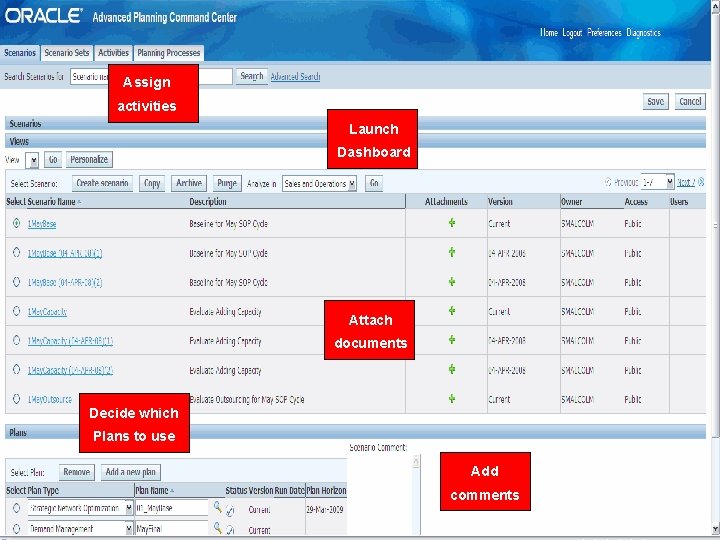Click Go next to the Analyze in dropdown
720x540 pixels.
coord(374,183)
